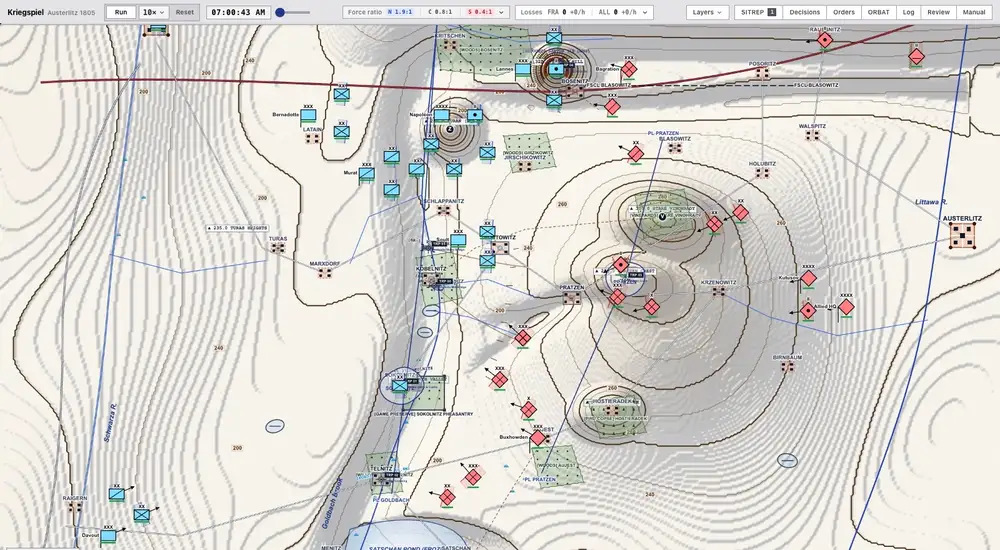Adjust the time slider handle
The height and width of the screenshot is (550, 1000).
(280, 12)
